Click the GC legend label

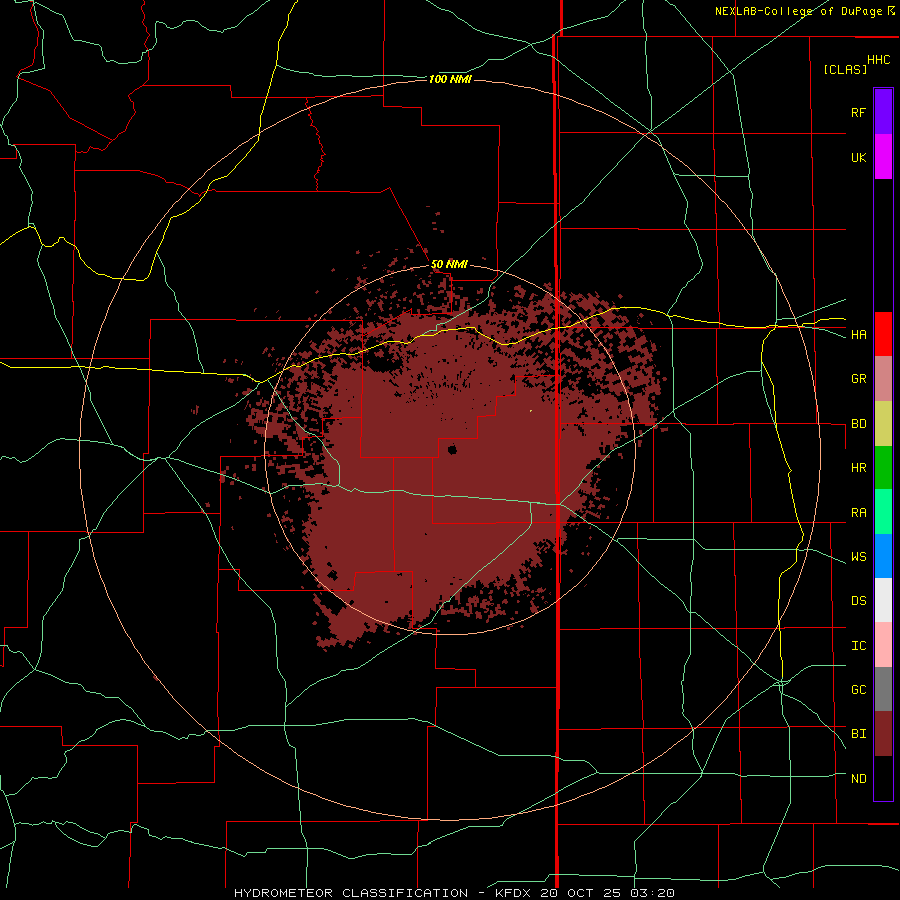click(858, 690)
